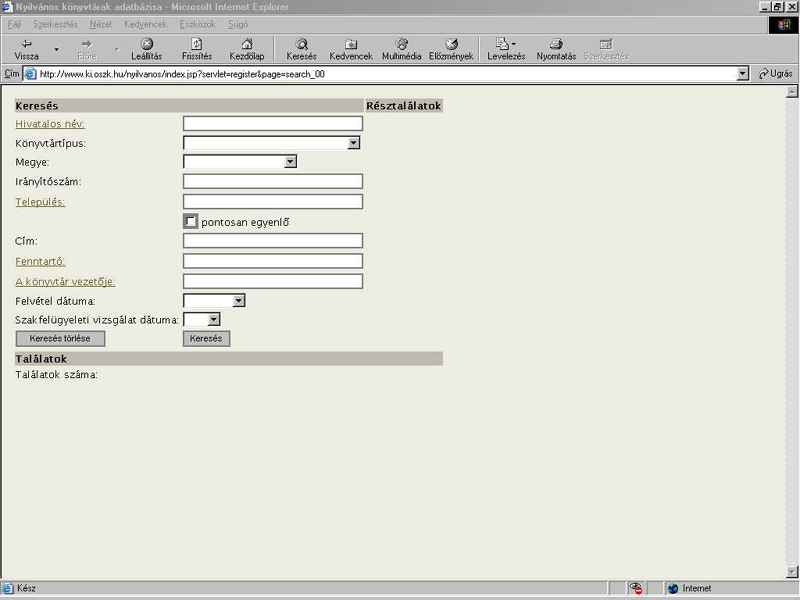
Task: Click the Fenntartó link
Action: [40, 261]
